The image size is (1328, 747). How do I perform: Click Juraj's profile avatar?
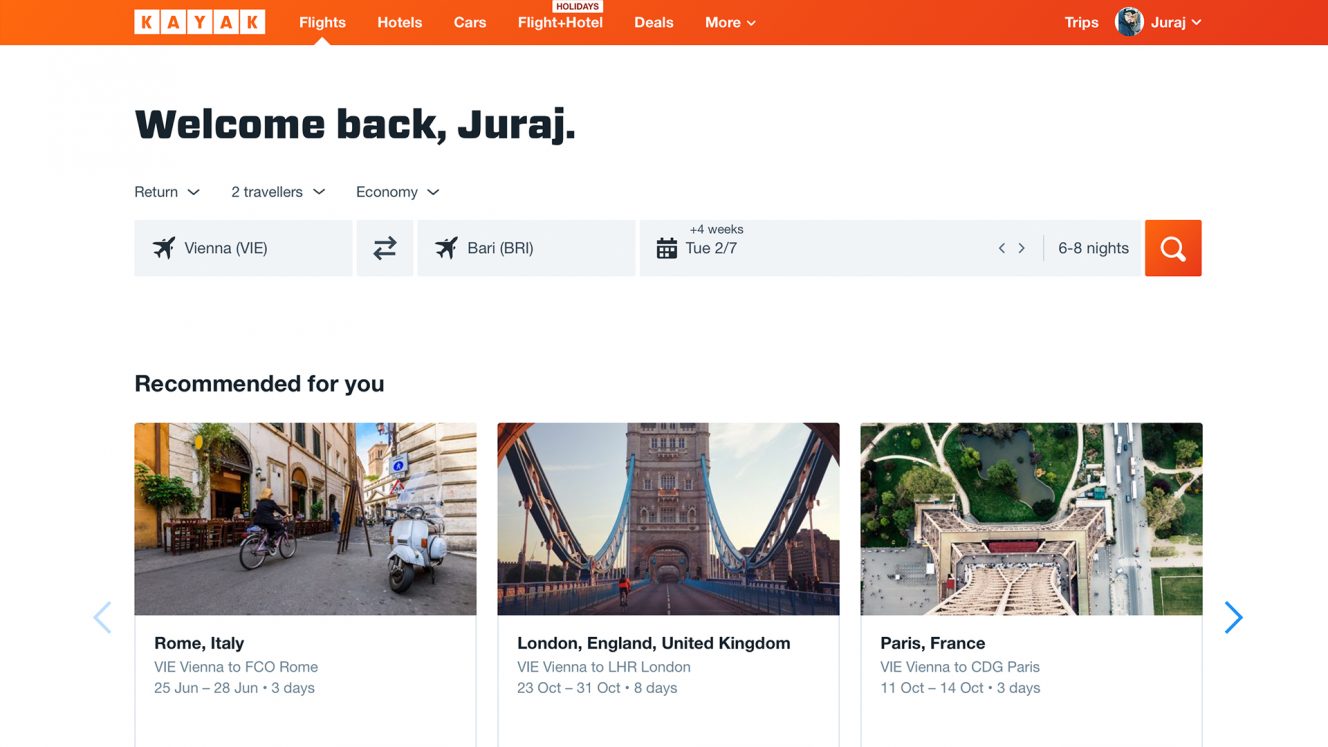click(x=1129, y=22)
